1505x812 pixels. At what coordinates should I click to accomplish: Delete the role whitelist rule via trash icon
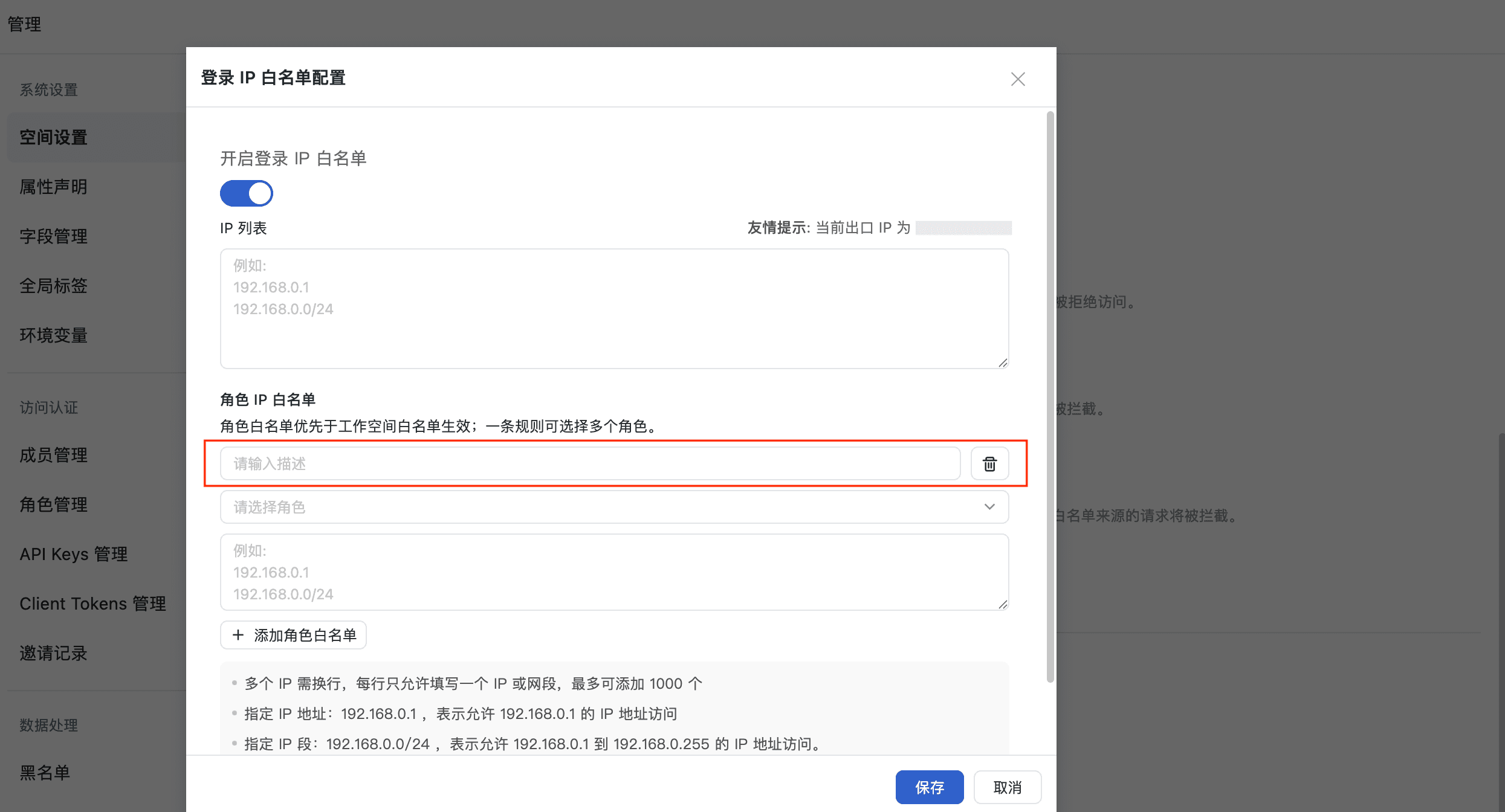click(989, 464)
